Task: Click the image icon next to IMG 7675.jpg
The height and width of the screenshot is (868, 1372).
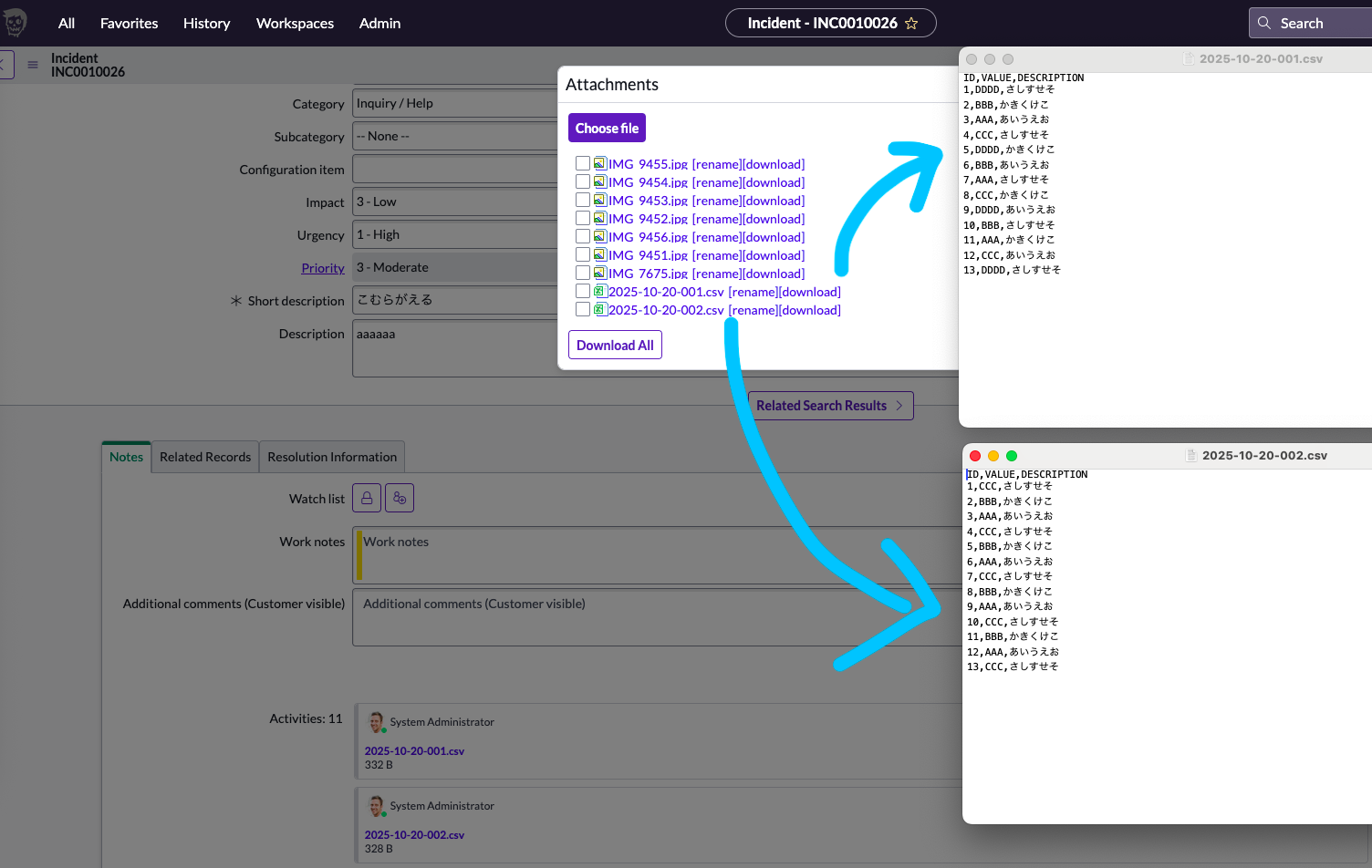Action: (600, 273)
